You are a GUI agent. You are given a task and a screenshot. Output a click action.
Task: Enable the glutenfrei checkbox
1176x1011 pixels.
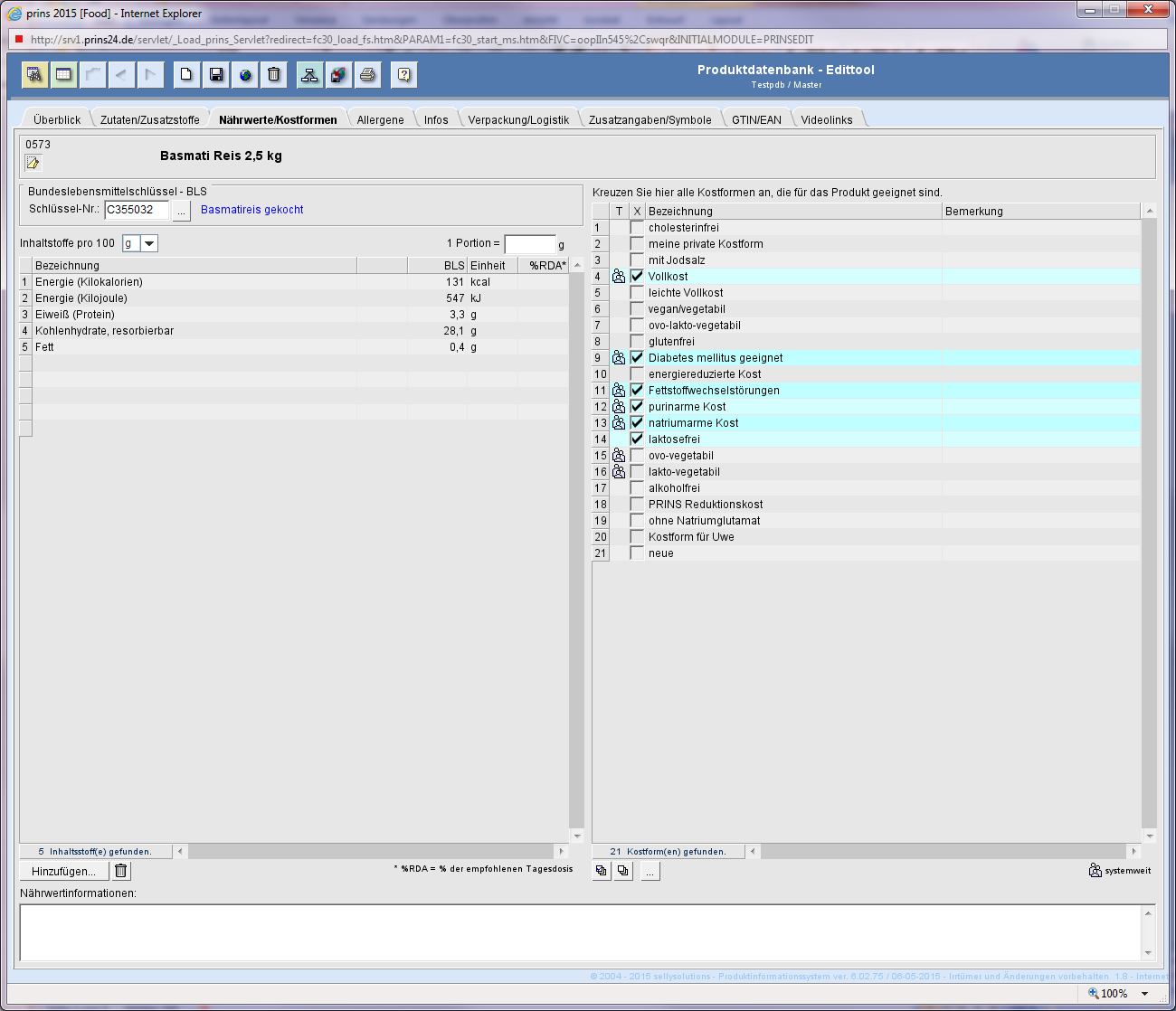637,342
